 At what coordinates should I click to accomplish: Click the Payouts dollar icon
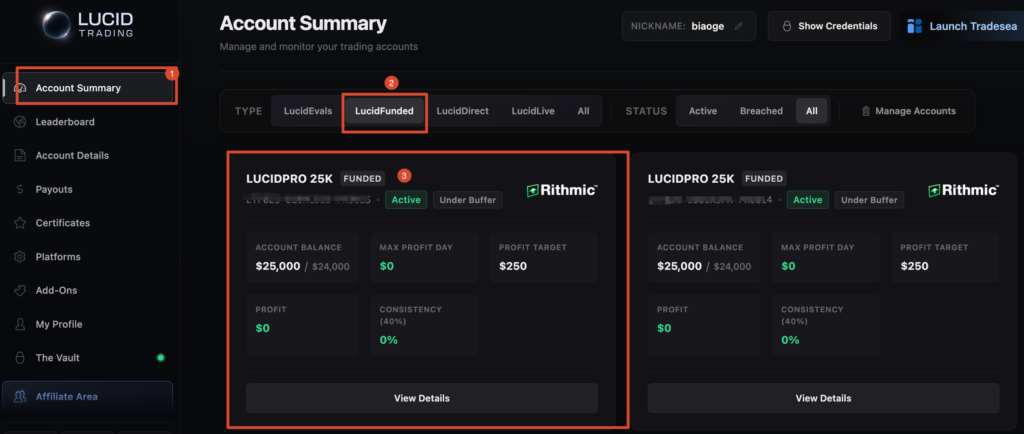click(20, 189)
